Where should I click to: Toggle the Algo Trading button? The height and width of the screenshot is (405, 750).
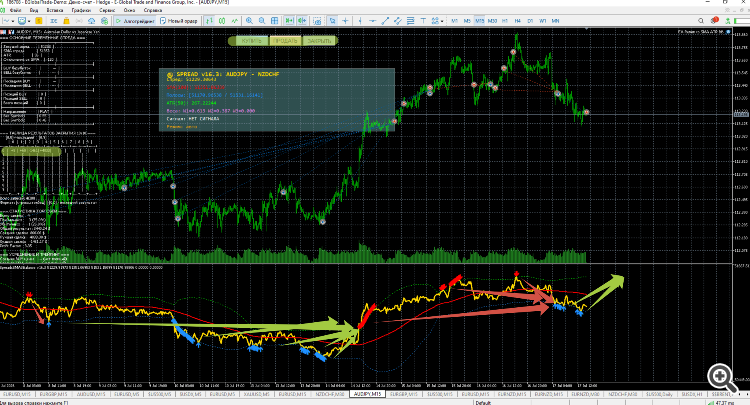coord(135,21)
